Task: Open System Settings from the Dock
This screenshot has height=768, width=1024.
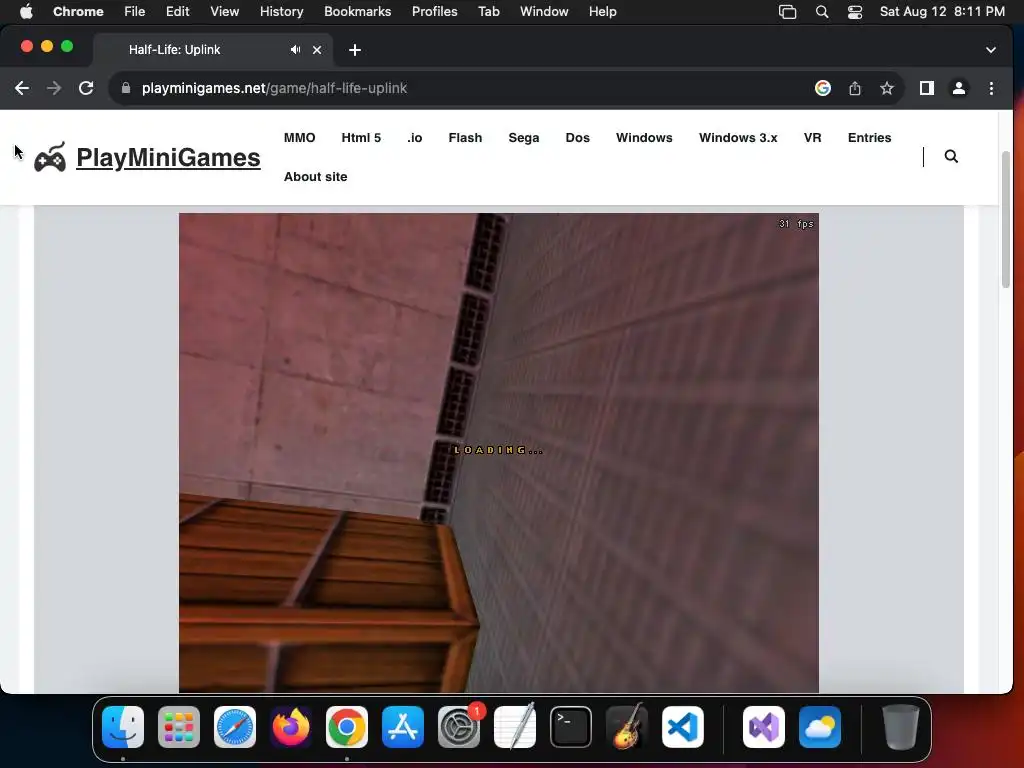Action: [x=458, y=727]
